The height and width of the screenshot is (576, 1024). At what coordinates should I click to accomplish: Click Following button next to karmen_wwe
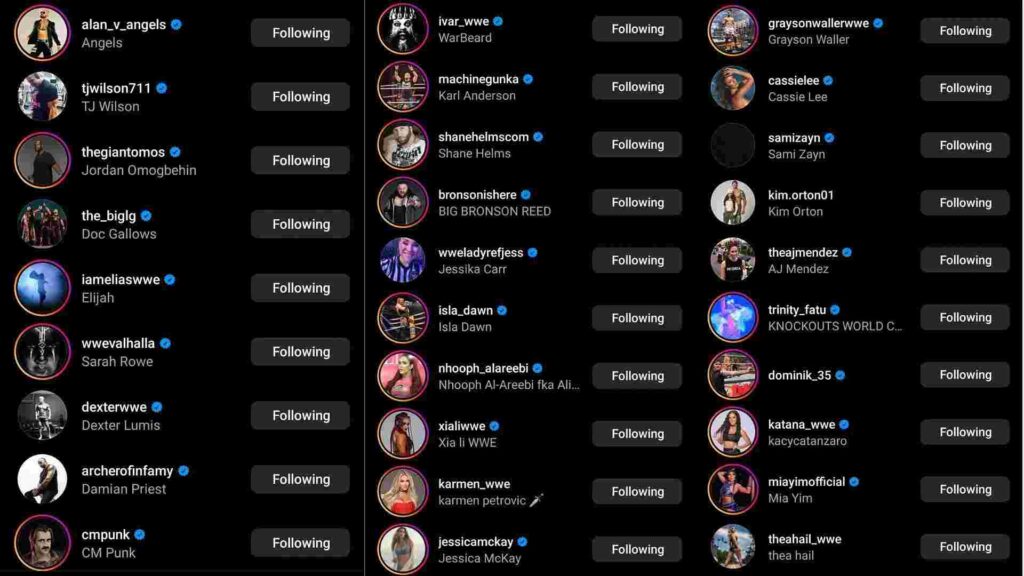637,491
